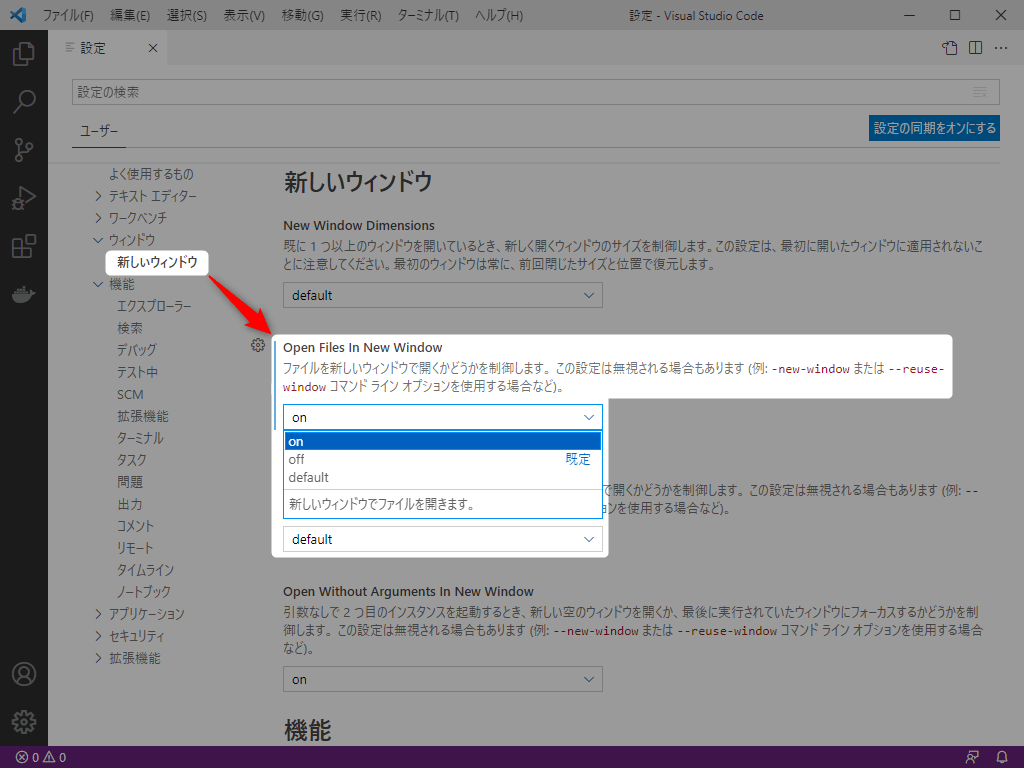This screenshot has height=768, width=1024.
Task: Click the Open Files In New Window combo box
Action: click(x=443, y=417)
